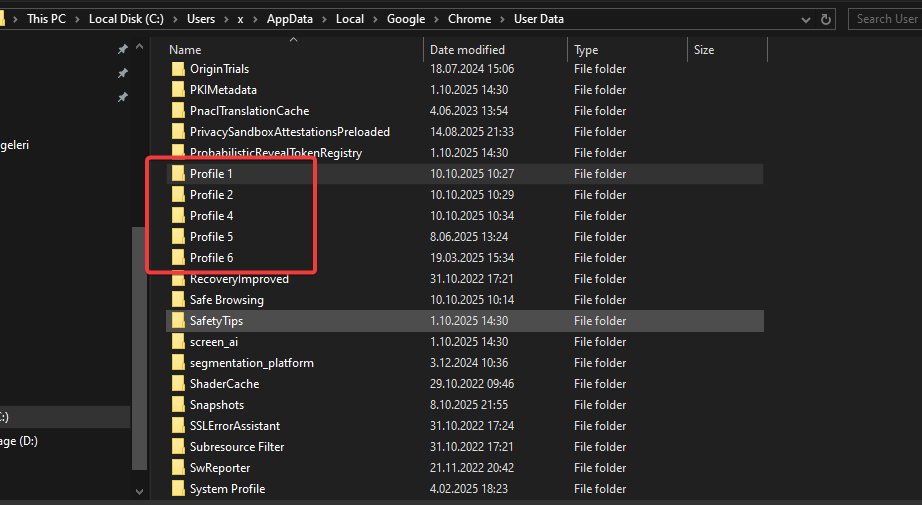
Task: Sort by the Name column header
Action: click(185, 50)
